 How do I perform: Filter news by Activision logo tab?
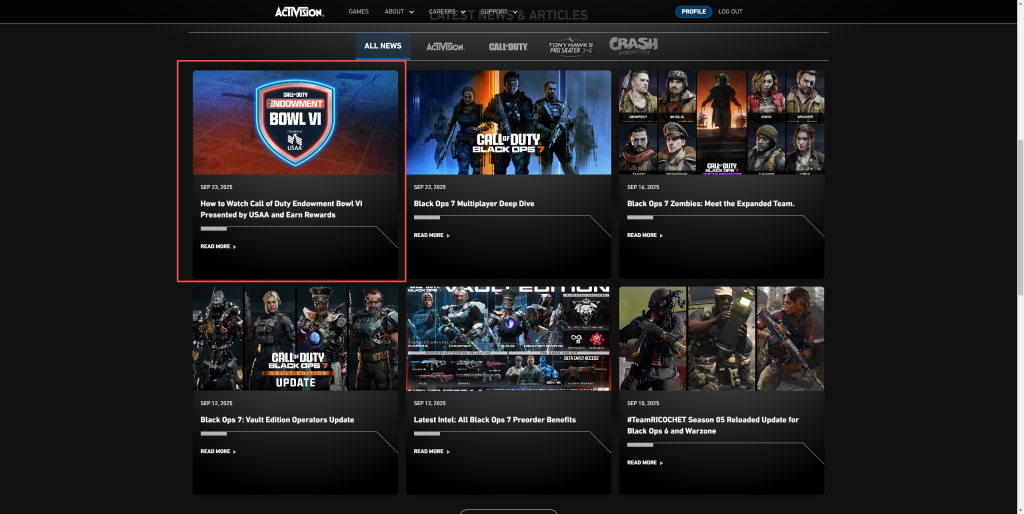445,46
